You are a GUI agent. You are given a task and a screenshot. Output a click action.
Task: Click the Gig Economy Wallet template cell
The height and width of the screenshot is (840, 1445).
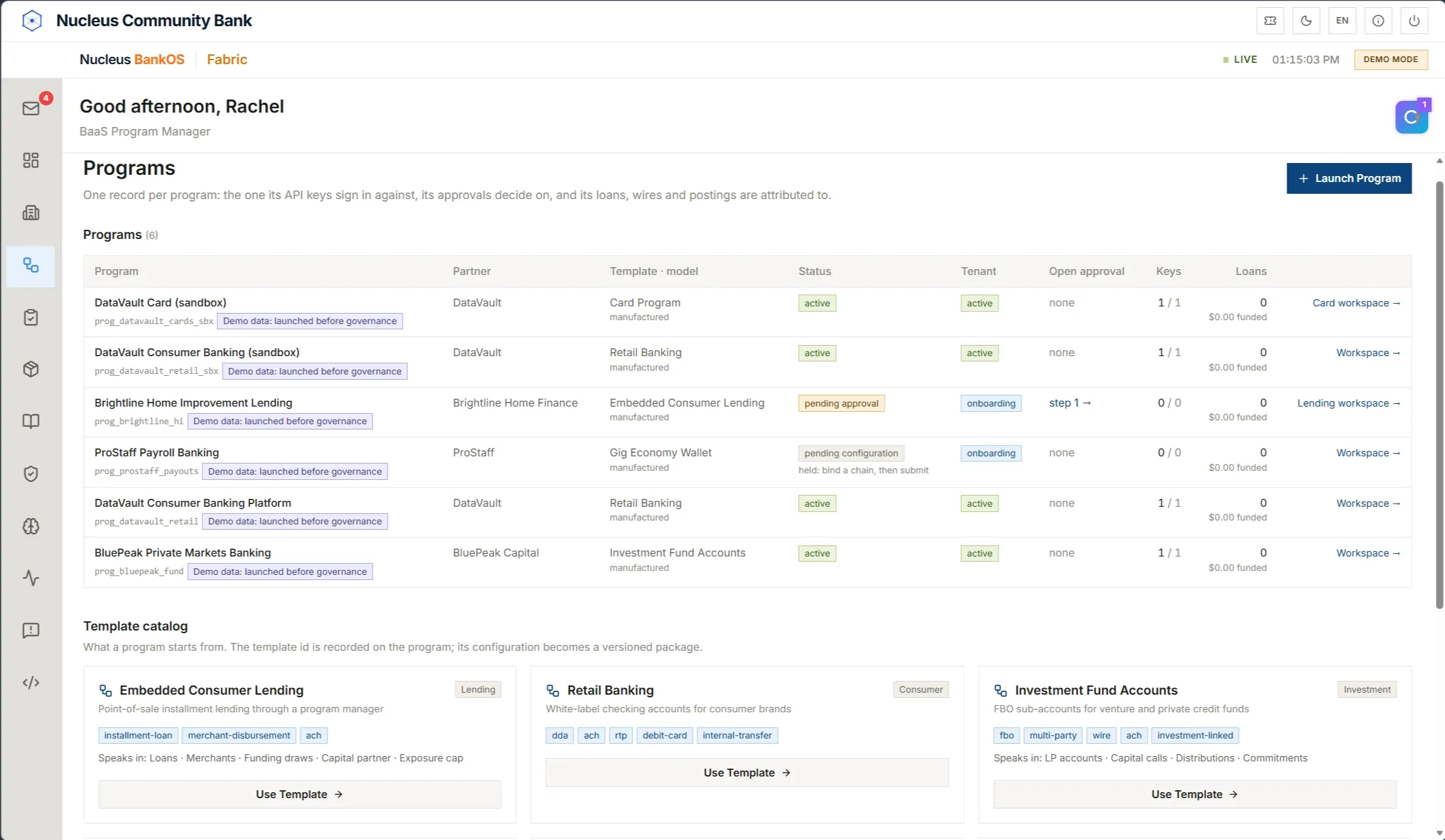point(660,452)
